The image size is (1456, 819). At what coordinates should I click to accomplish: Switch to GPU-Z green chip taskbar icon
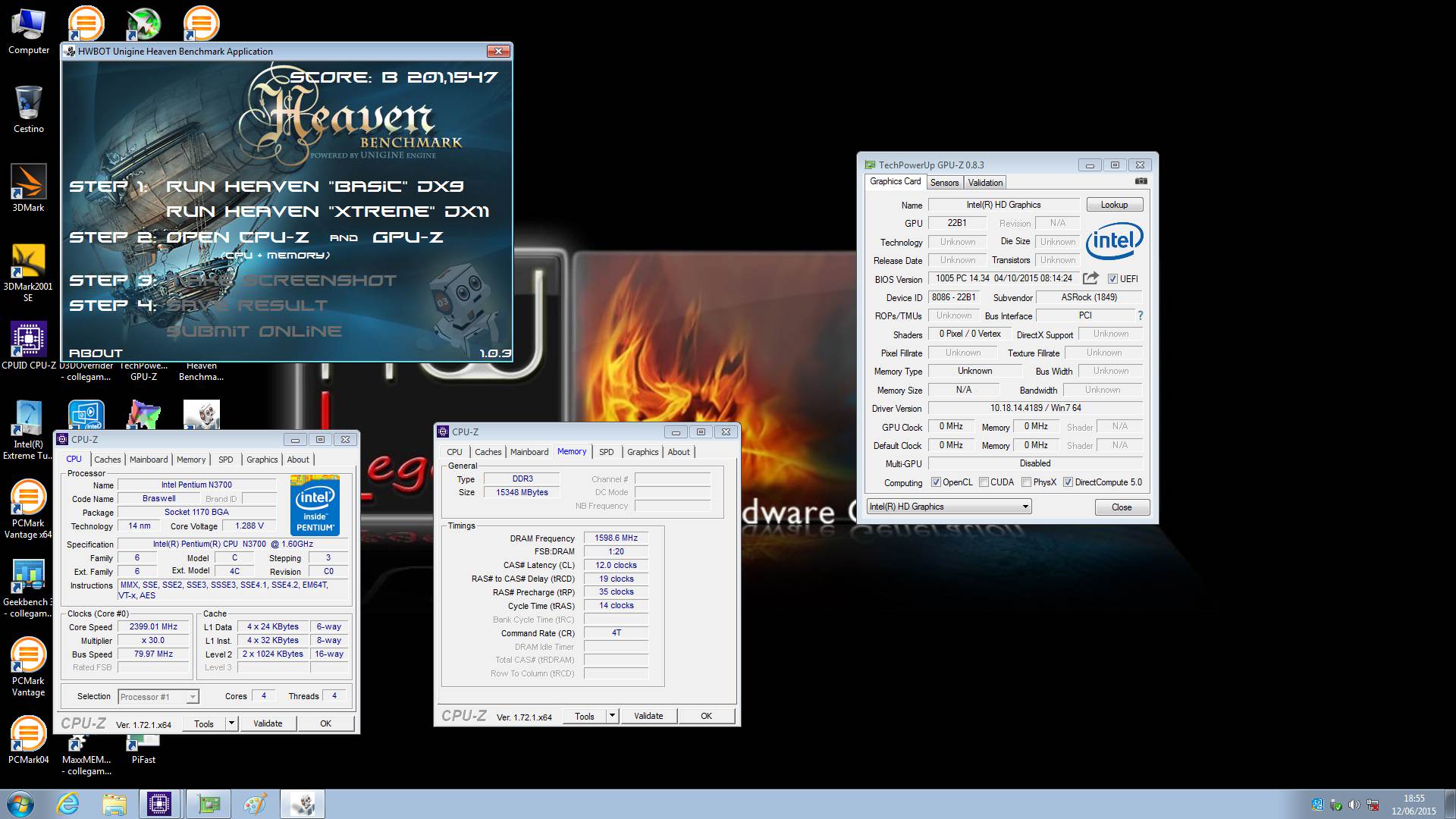[x=208, y=804]
